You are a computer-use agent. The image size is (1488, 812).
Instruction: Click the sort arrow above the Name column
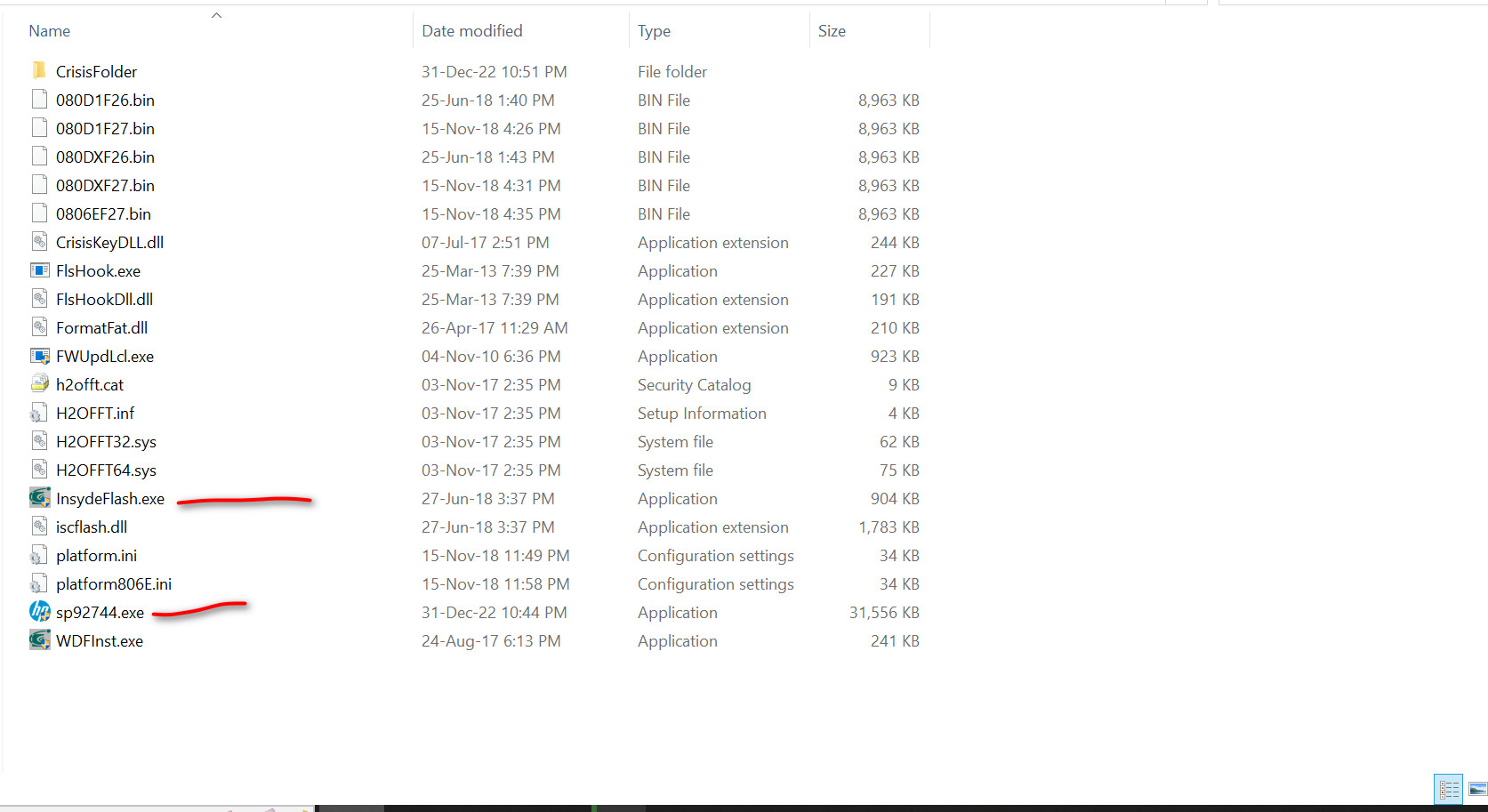(216, 15)
